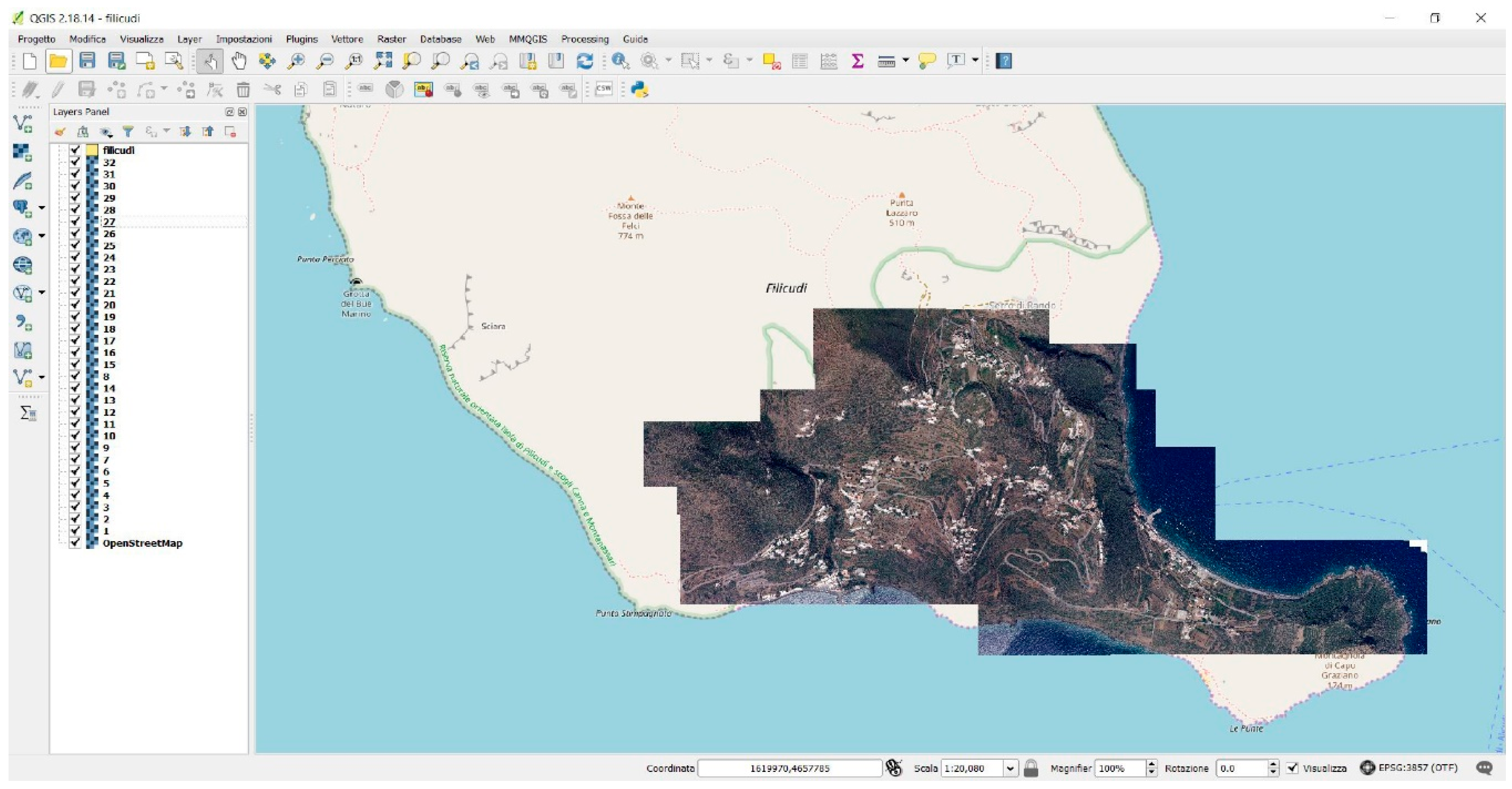Click the filicudi layer yellow color swatch
This screenshot has width=1512, height=789.
(92, 150)
